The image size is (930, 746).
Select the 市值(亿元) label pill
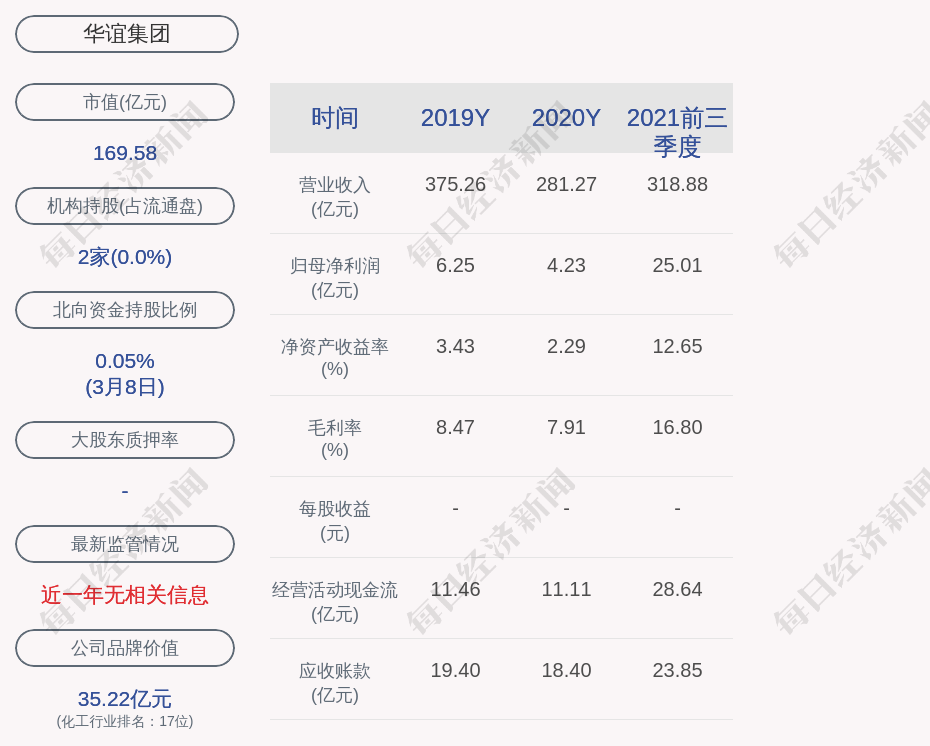click(125, 102)
